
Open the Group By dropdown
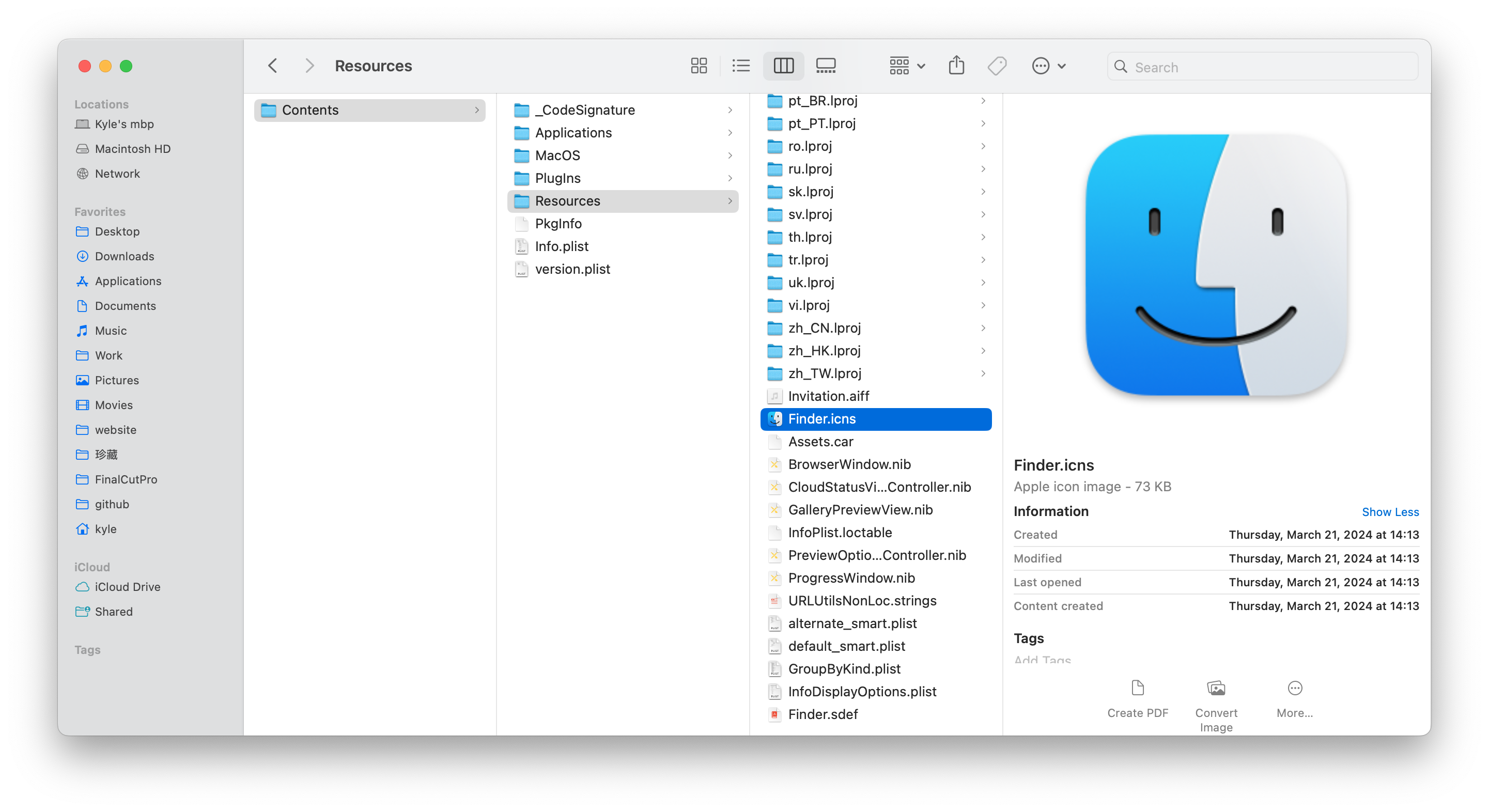tap(907, 66)
